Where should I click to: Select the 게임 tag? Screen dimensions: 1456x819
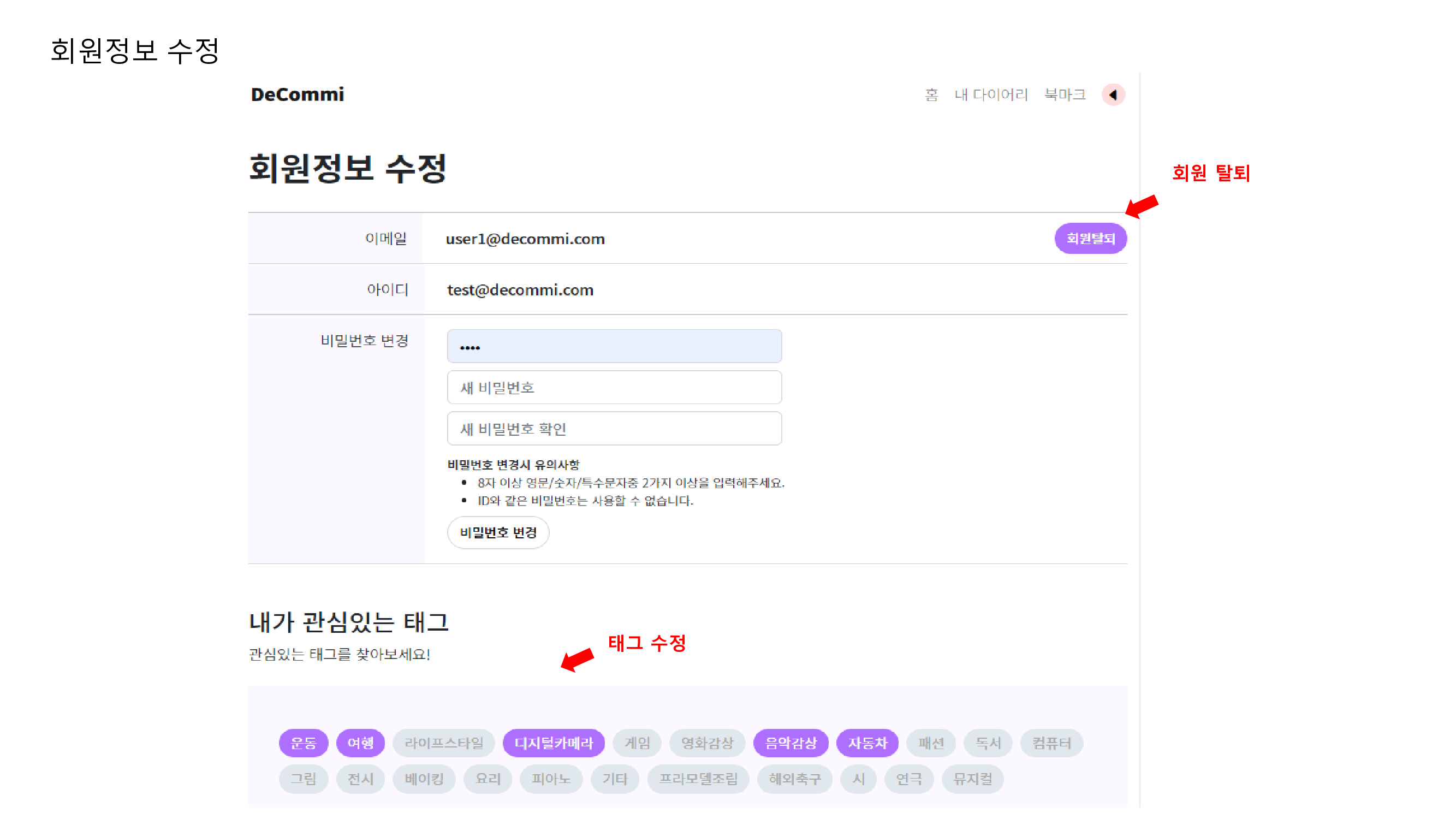click(x=637, y=743)
